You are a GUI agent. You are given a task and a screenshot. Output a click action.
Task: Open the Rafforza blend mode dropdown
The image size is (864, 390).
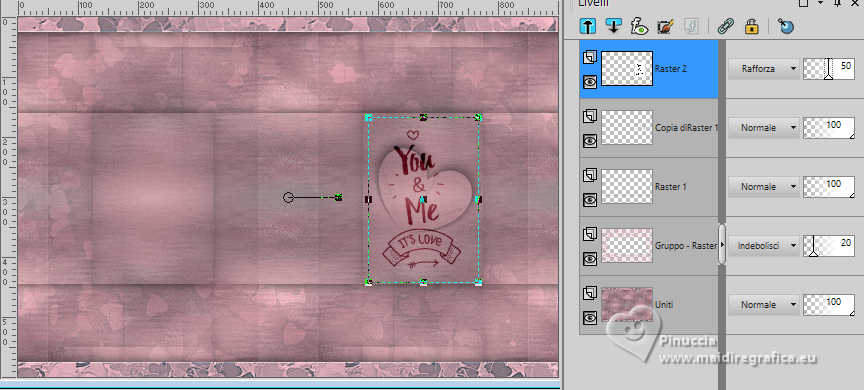pyautogui.click(x=764, y=69)
